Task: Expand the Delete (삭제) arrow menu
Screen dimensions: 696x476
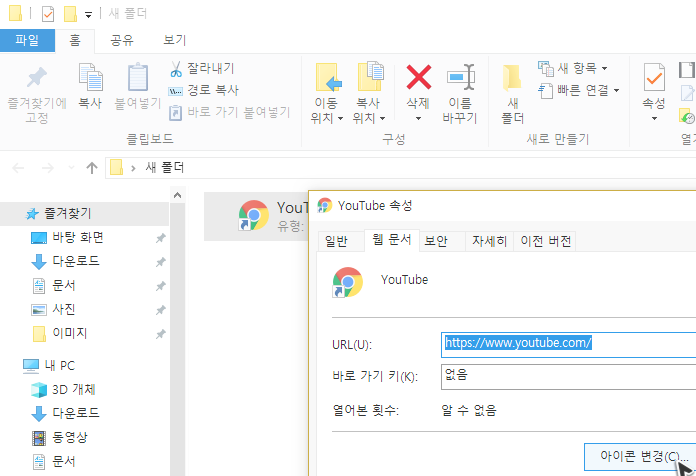Action: [x=418, y=119]
